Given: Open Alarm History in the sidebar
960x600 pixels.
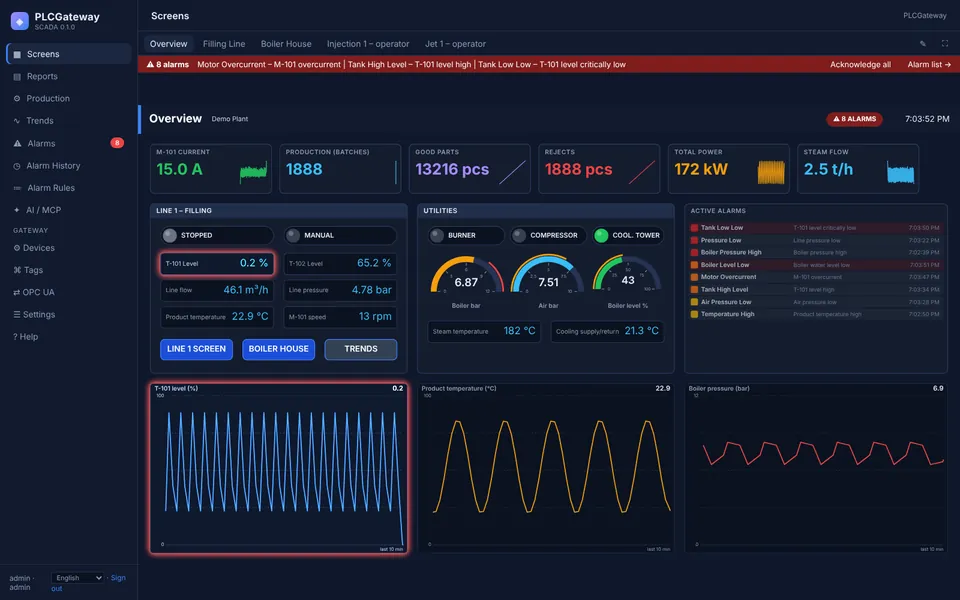Looking at the screenshot, I should [x=69, y=165].
